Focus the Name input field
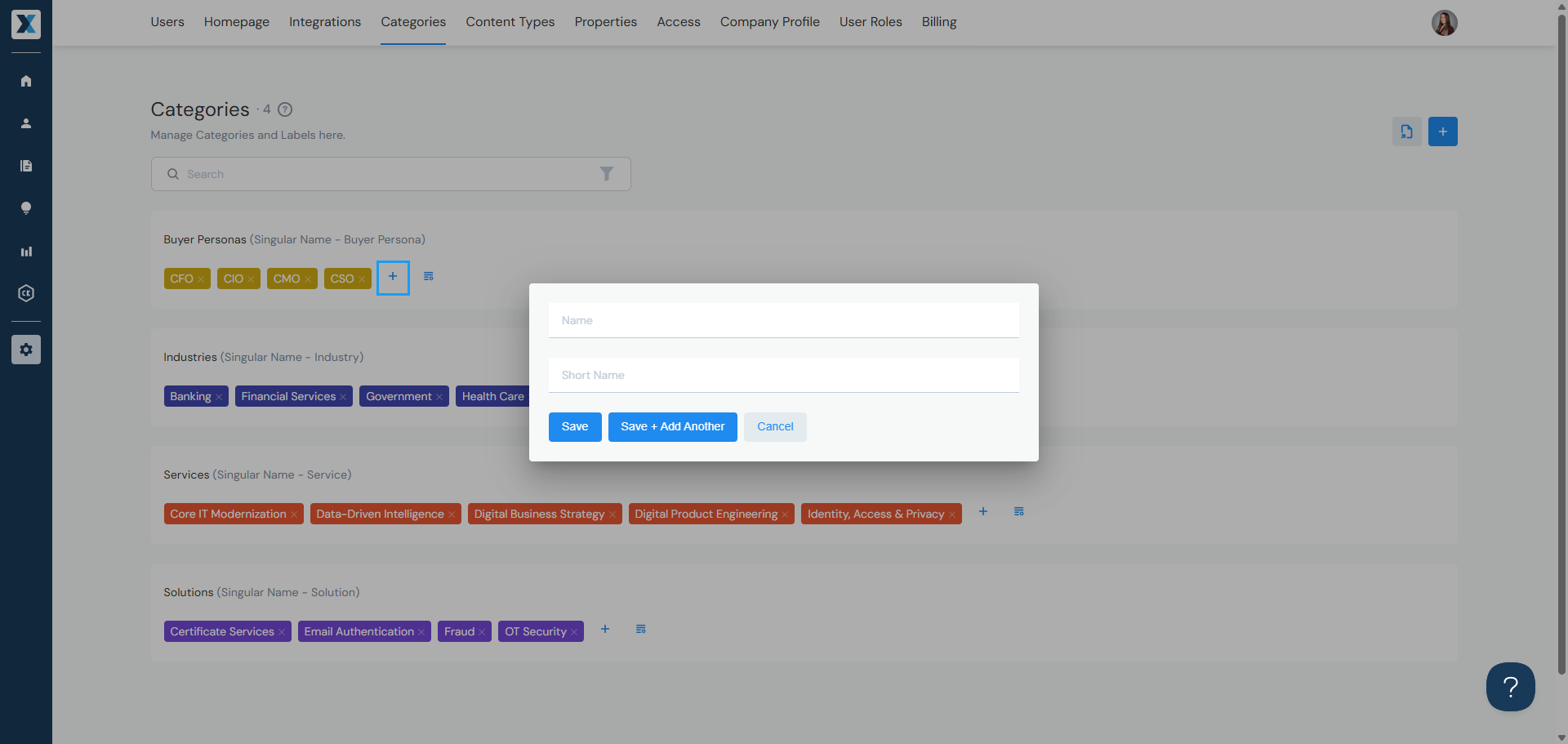Screen dimensions: 1568x744 click(x=784, y=320)
